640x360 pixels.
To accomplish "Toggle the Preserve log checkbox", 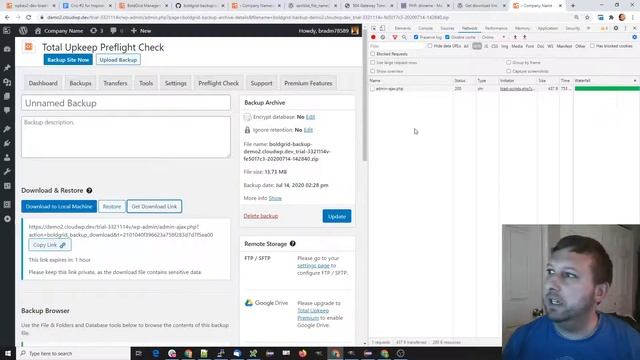I will (416, 37).
